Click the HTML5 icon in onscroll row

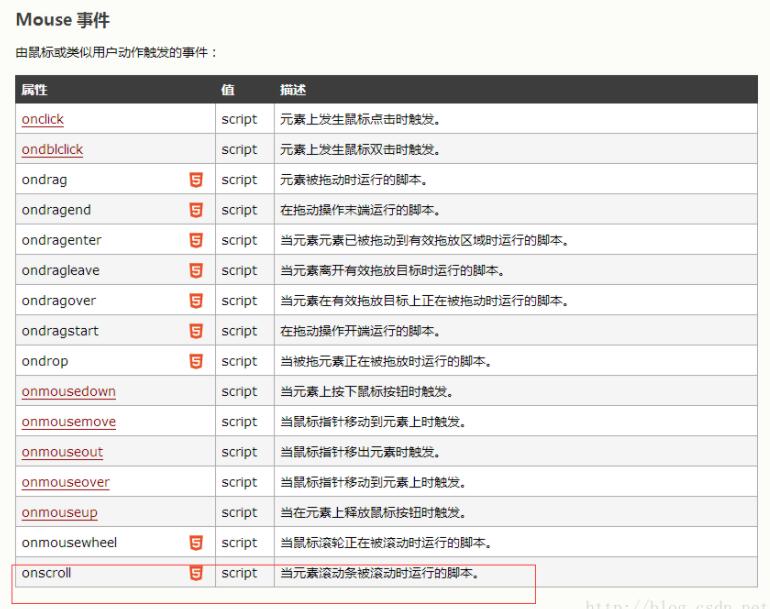point(196,573)
